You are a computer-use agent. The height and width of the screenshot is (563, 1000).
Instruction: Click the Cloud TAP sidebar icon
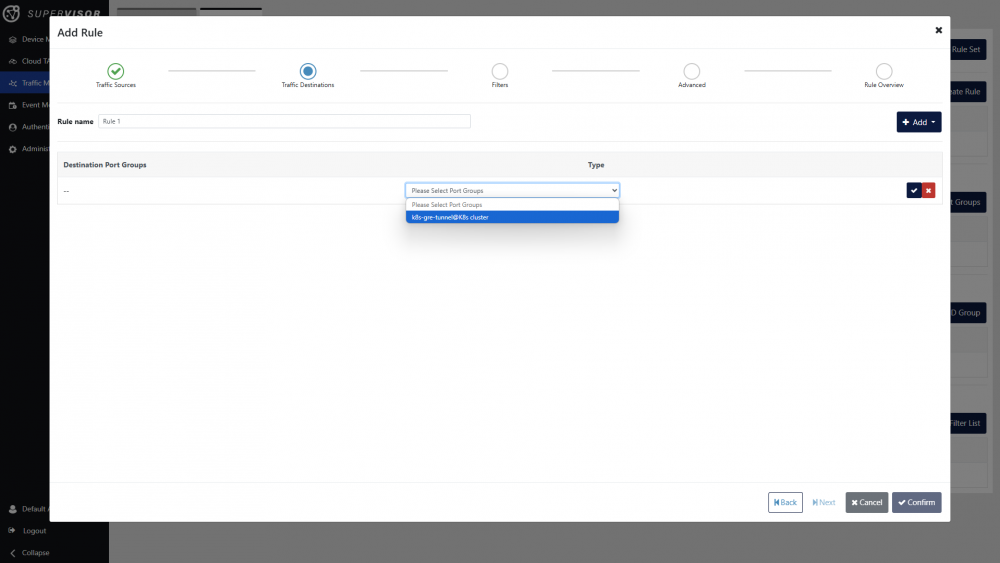tap(13, 61)
